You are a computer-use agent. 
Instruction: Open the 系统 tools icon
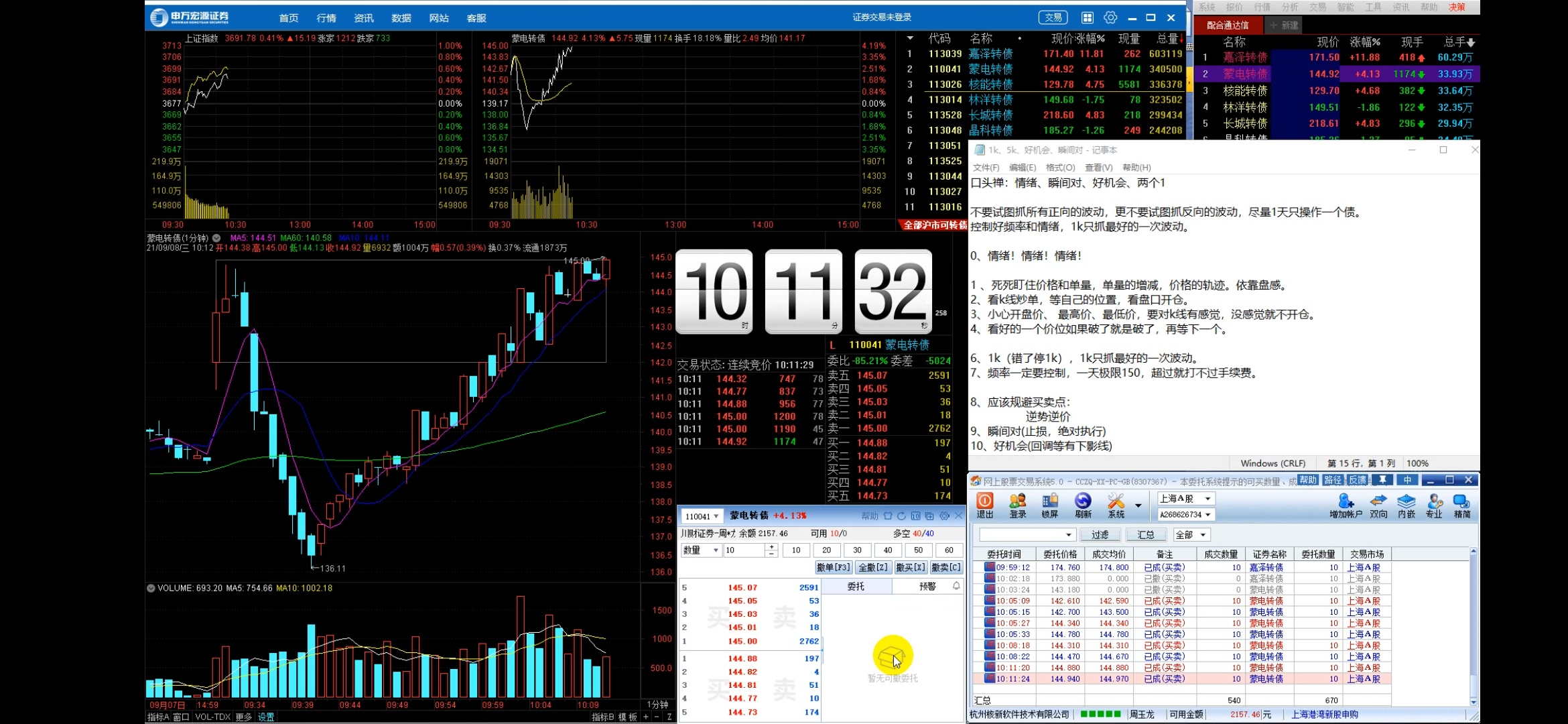tap(1116, 505)
